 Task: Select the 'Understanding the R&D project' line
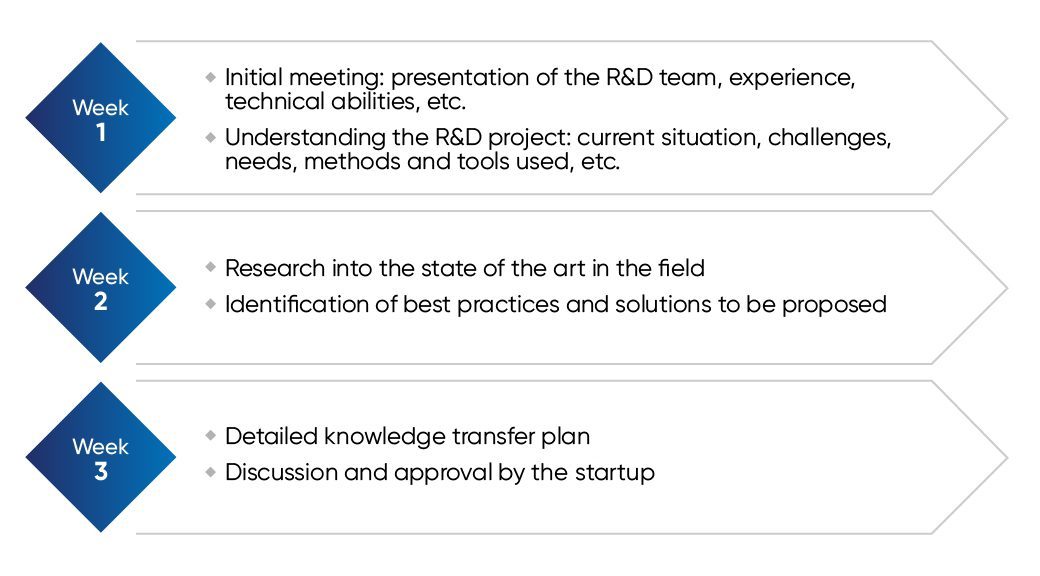[557, 138]
